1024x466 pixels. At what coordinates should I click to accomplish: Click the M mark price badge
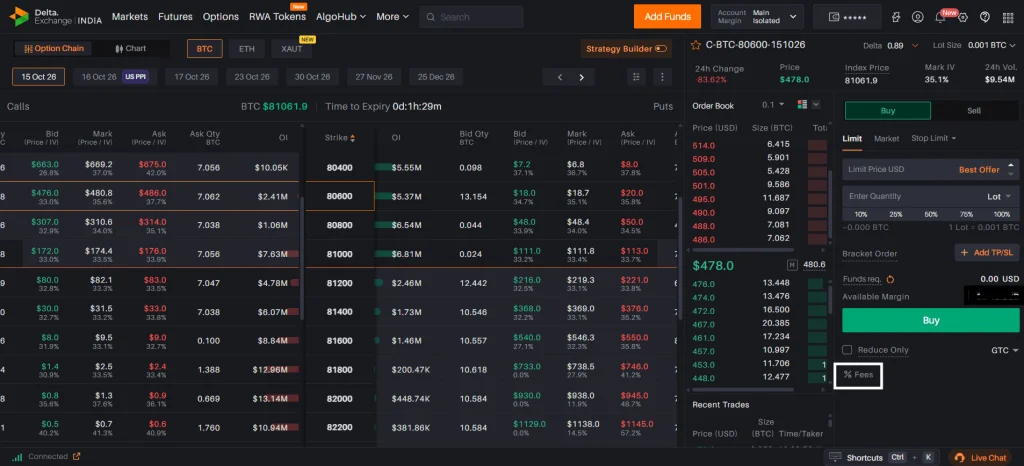coord(793,265)
